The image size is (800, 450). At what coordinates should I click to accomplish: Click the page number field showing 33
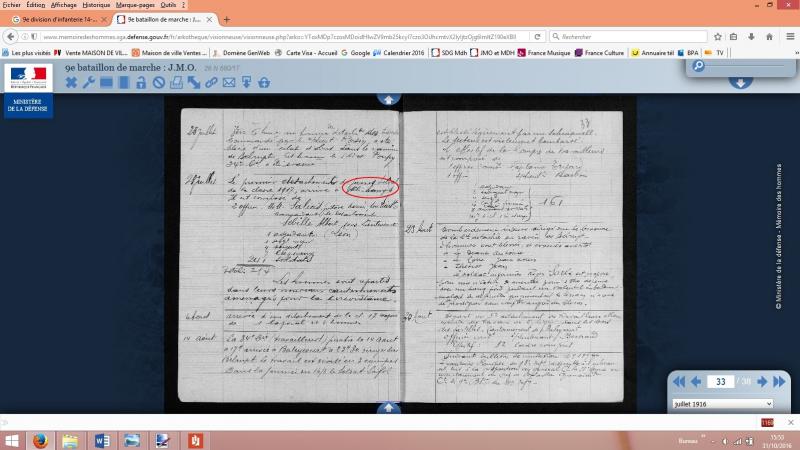point(720,382)
